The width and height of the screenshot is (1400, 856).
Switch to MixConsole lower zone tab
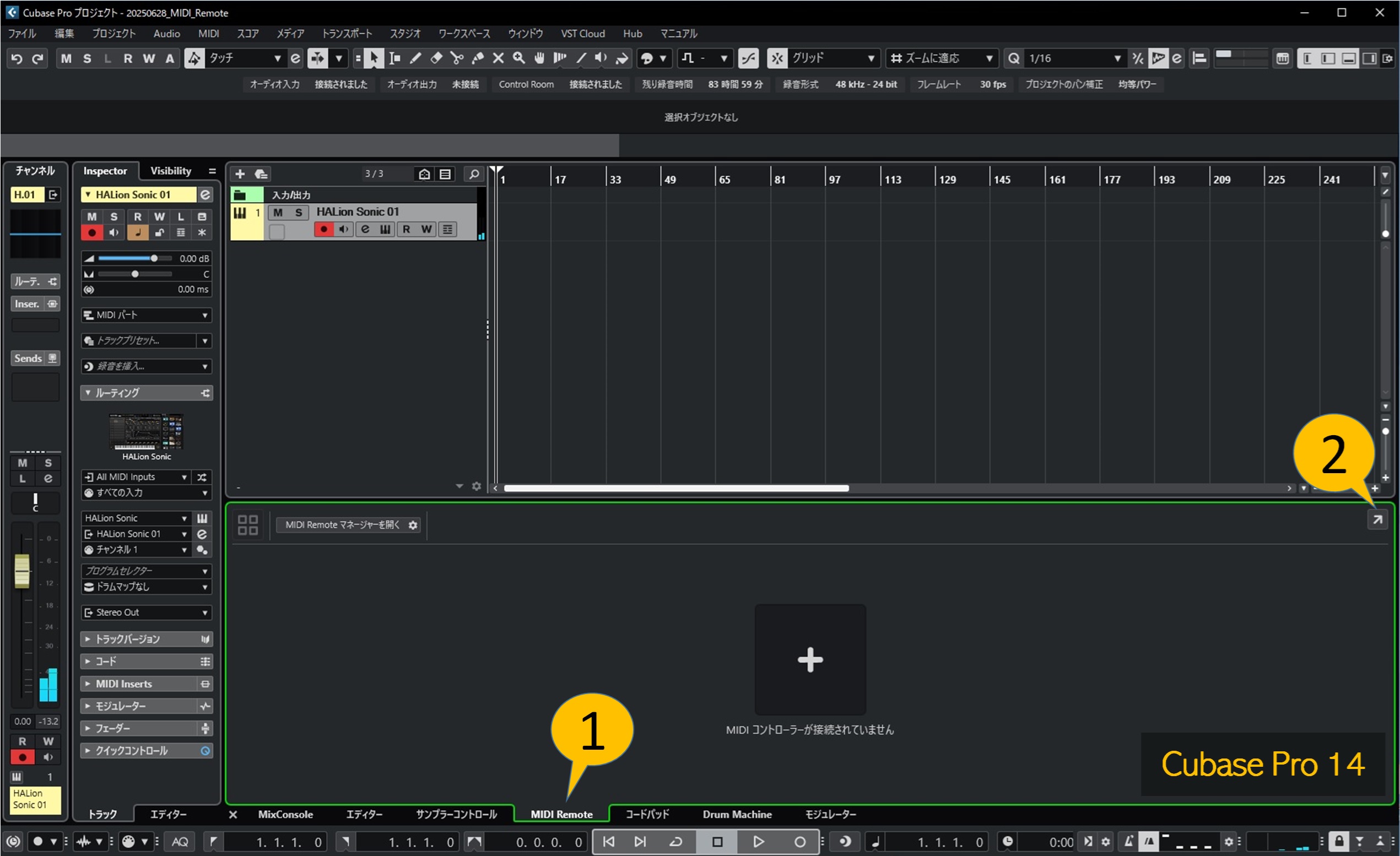[x=285, y=814]
